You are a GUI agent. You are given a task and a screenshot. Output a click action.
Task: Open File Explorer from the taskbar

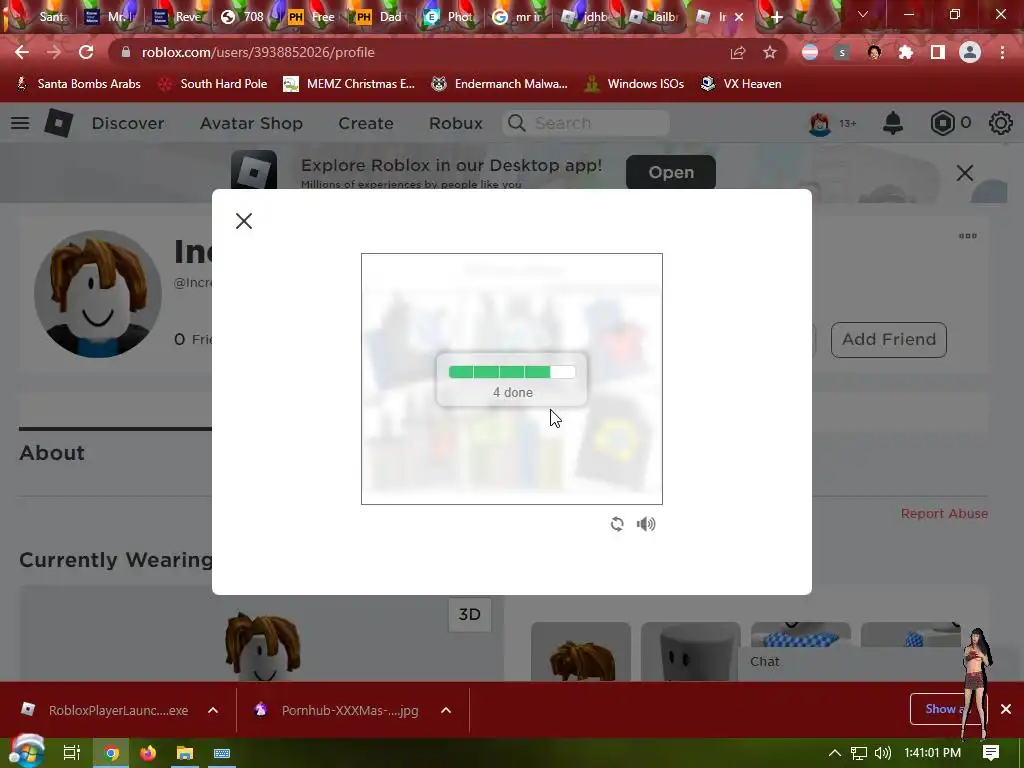click(x=185, y=753)
